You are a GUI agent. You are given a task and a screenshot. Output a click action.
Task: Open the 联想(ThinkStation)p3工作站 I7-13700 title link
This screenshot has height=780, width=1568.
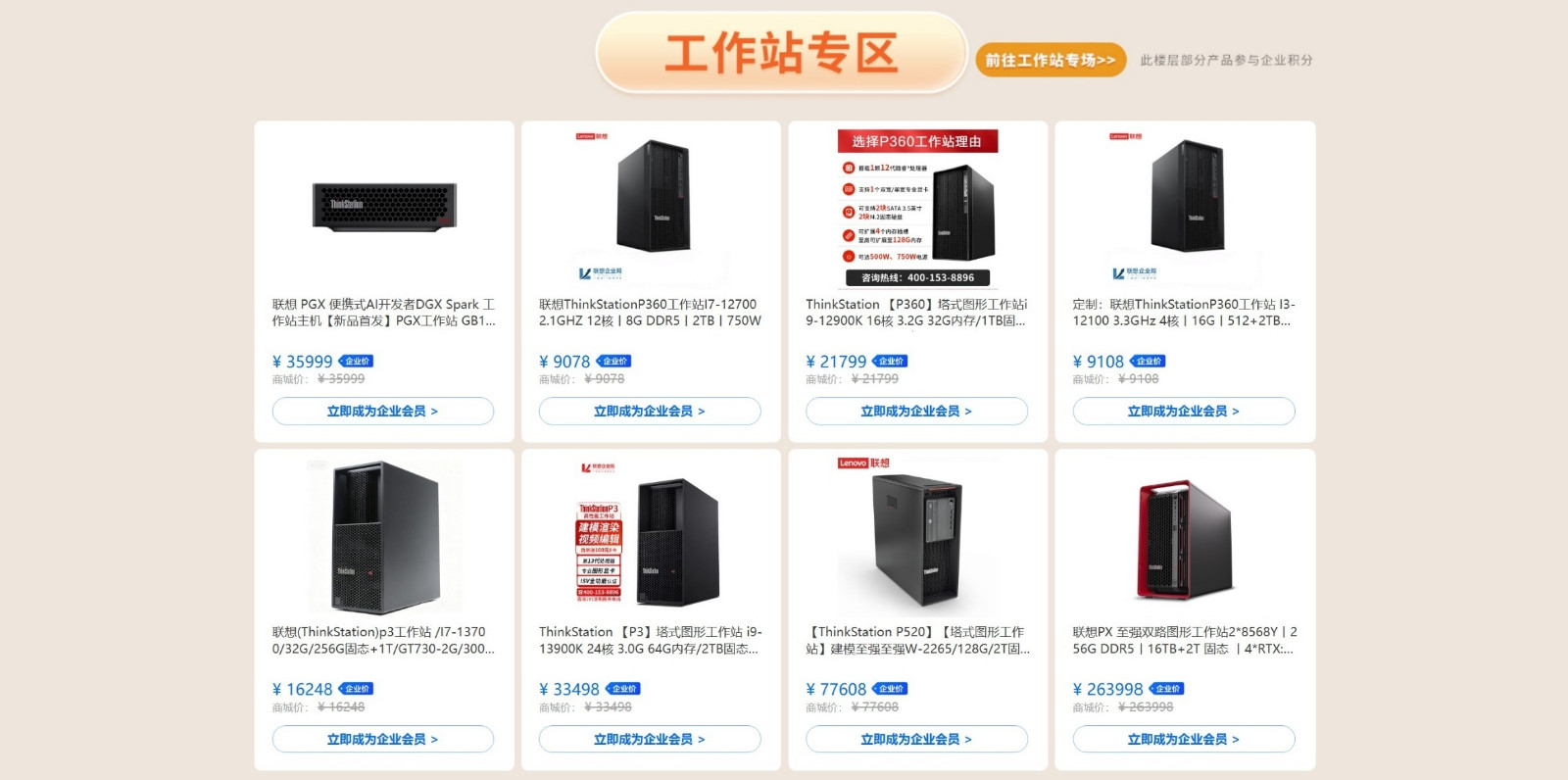pyautogui.click(x=383, y=640)
